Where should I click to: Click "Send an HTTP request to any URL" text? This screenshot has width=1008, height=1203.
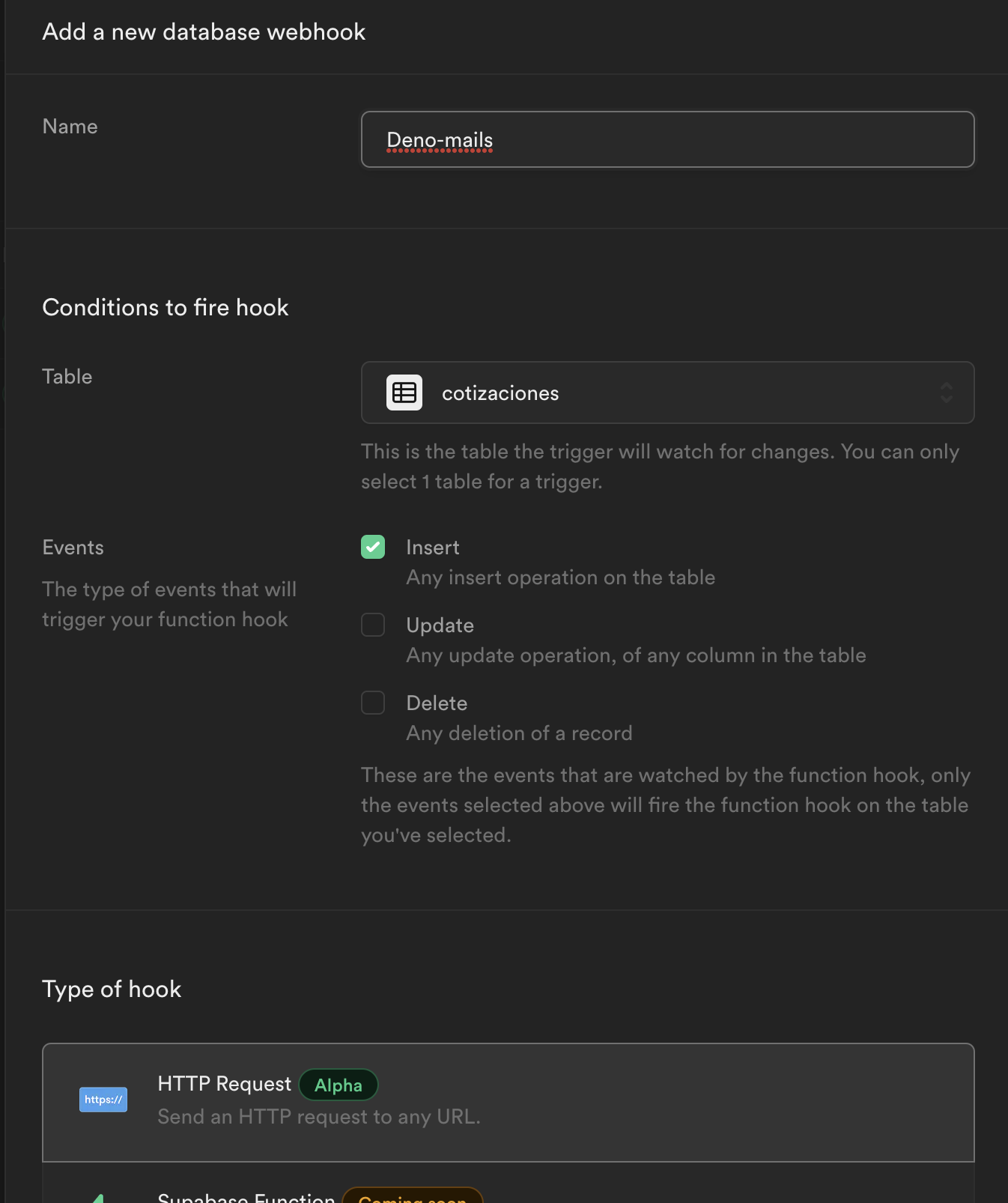319,1117
